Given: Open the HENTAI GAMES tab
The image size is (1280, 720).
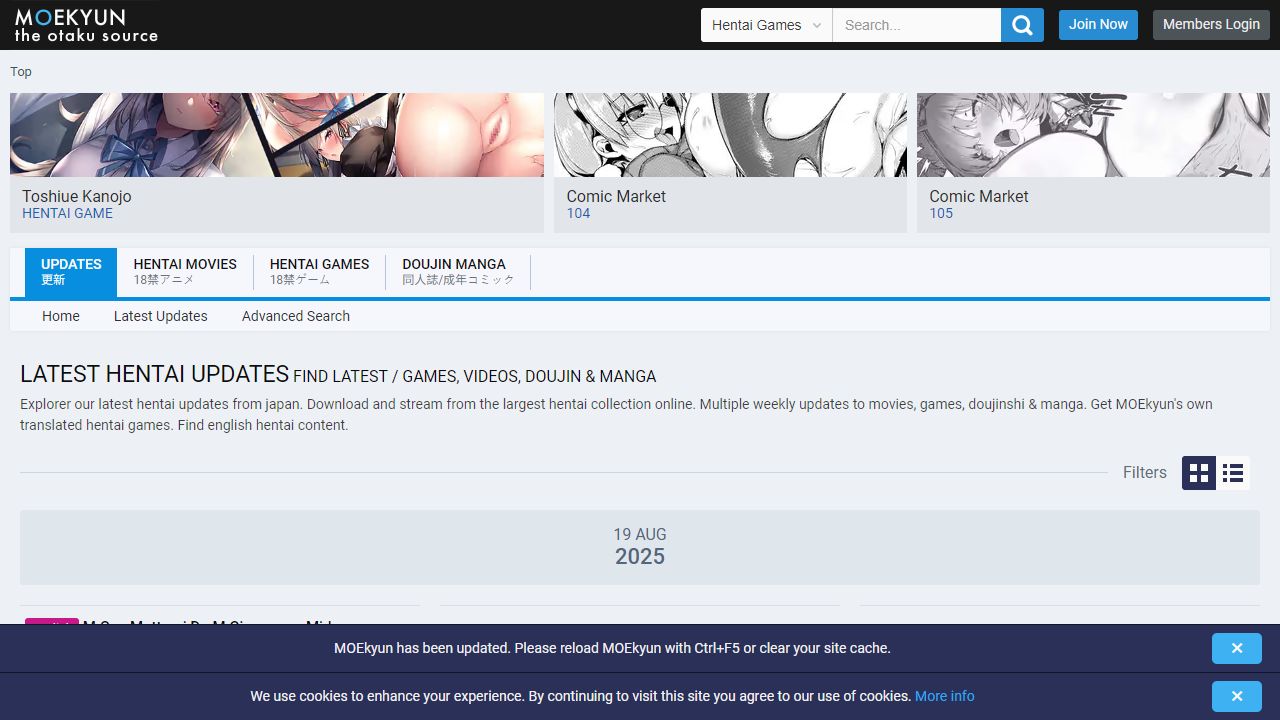Looking at the screenshot, I should pyautogui.click(x=319, y=272).
